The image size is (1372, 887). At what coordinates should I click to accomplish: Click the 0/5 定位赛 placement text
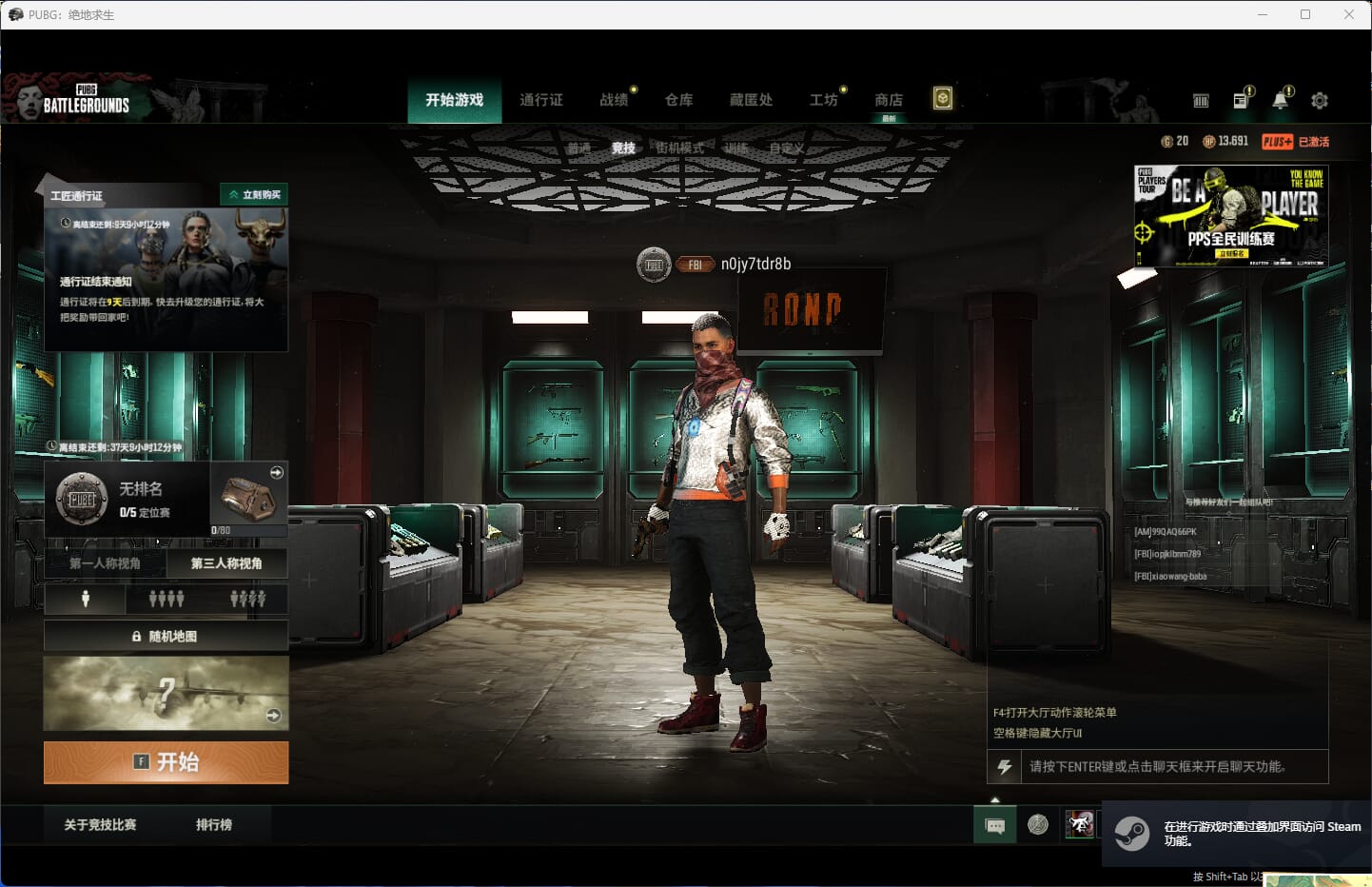(145, 512)
